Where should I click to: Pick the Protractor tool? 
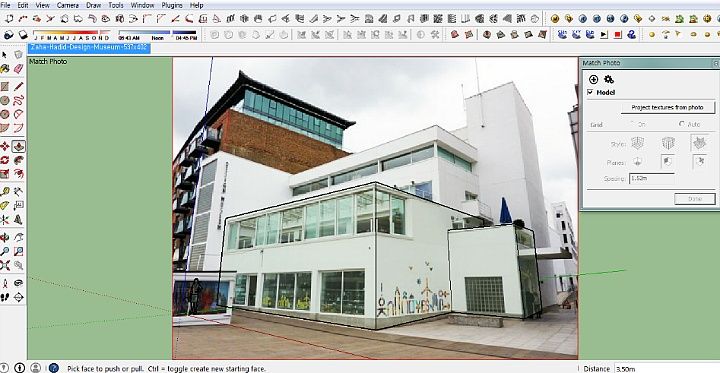coord(5,205)
